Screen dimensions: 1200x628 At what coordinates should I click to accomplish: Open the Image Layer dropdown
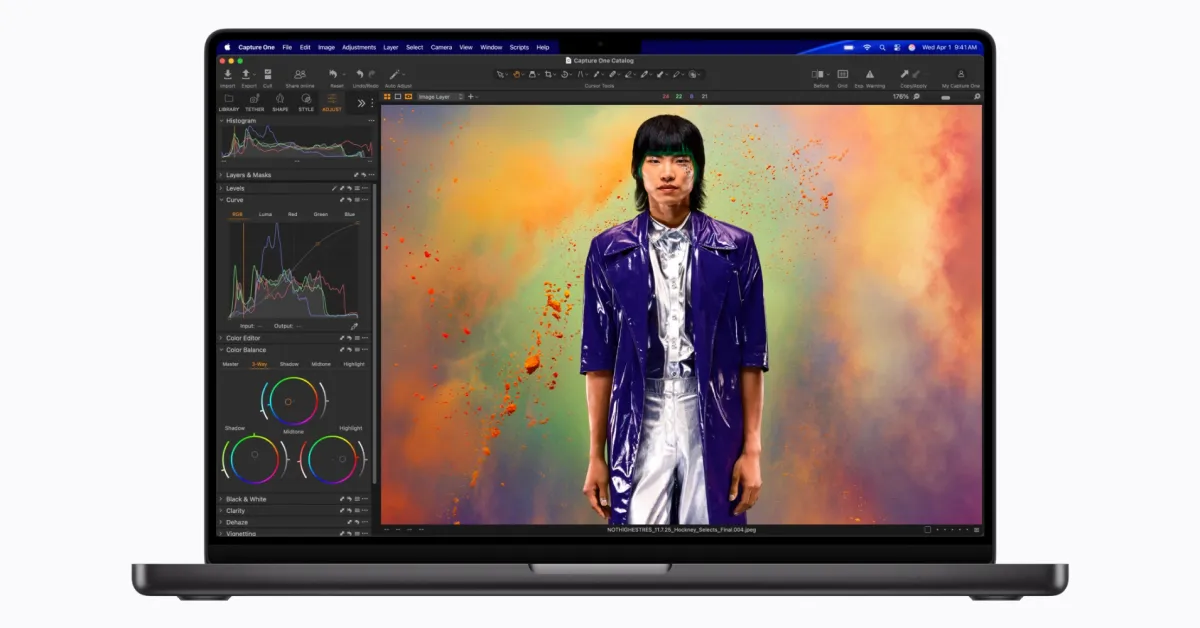click(440, 97)
